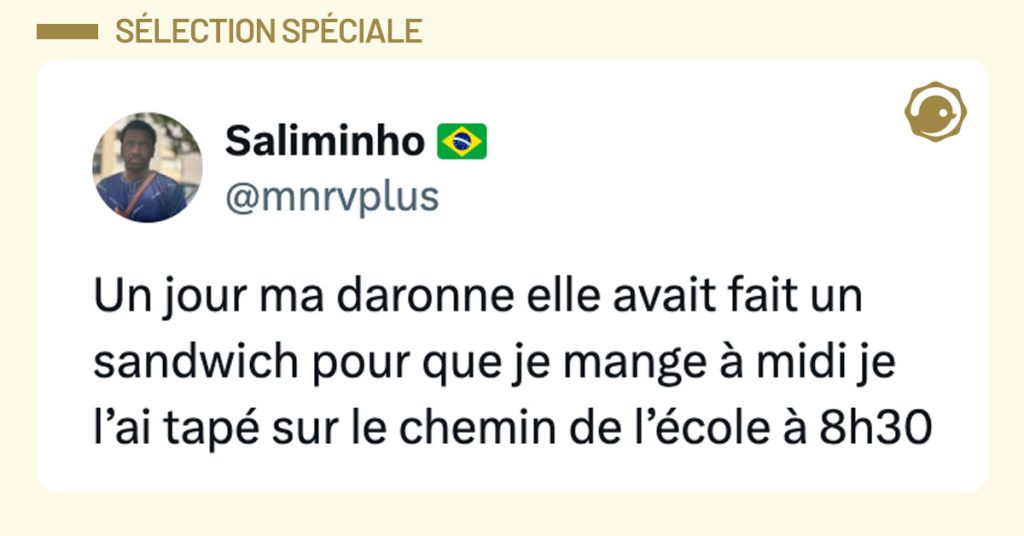The width and height of the screenshot is (1024, 536).
Task: Click the gold badge logo icon
Action: tap(934, 112)
